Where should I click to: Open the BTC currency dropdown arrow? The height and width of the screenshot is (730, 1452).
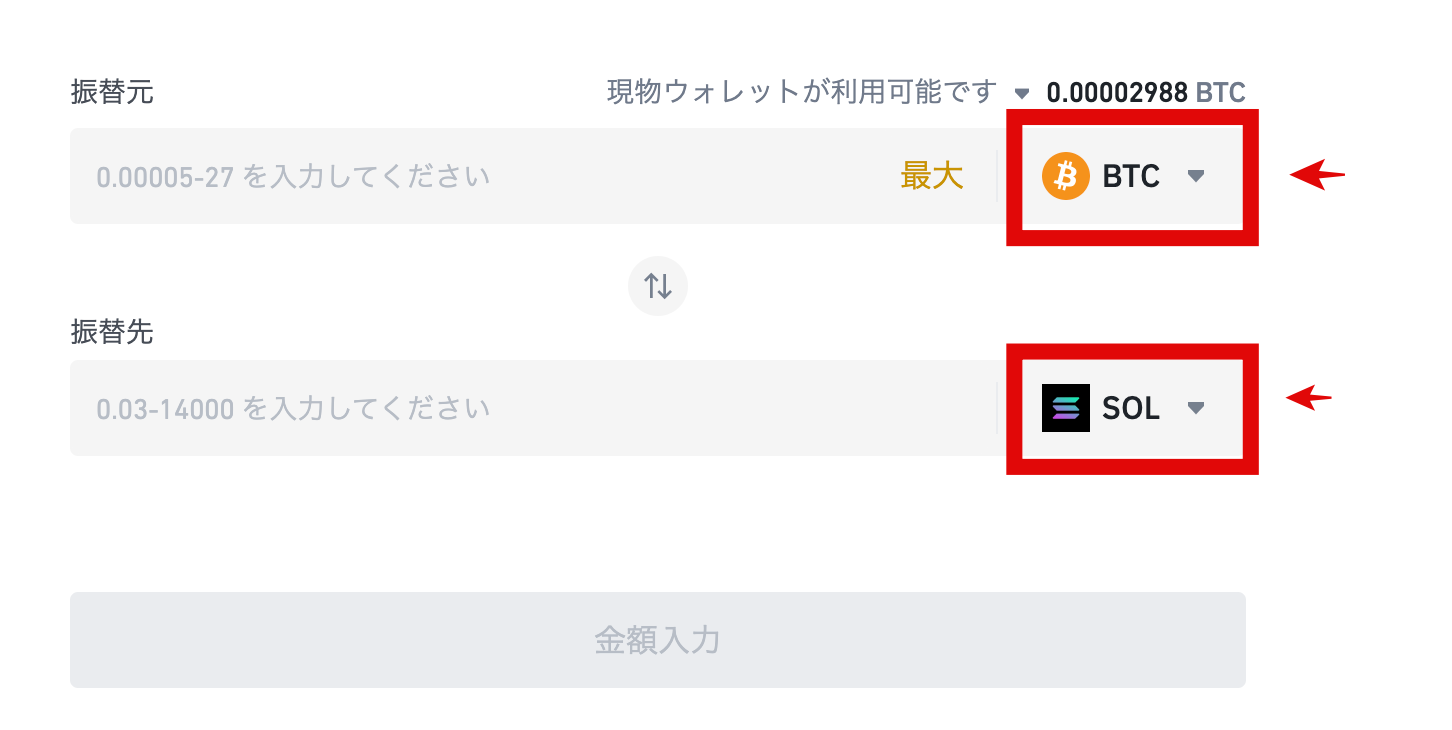(1196, 177)
